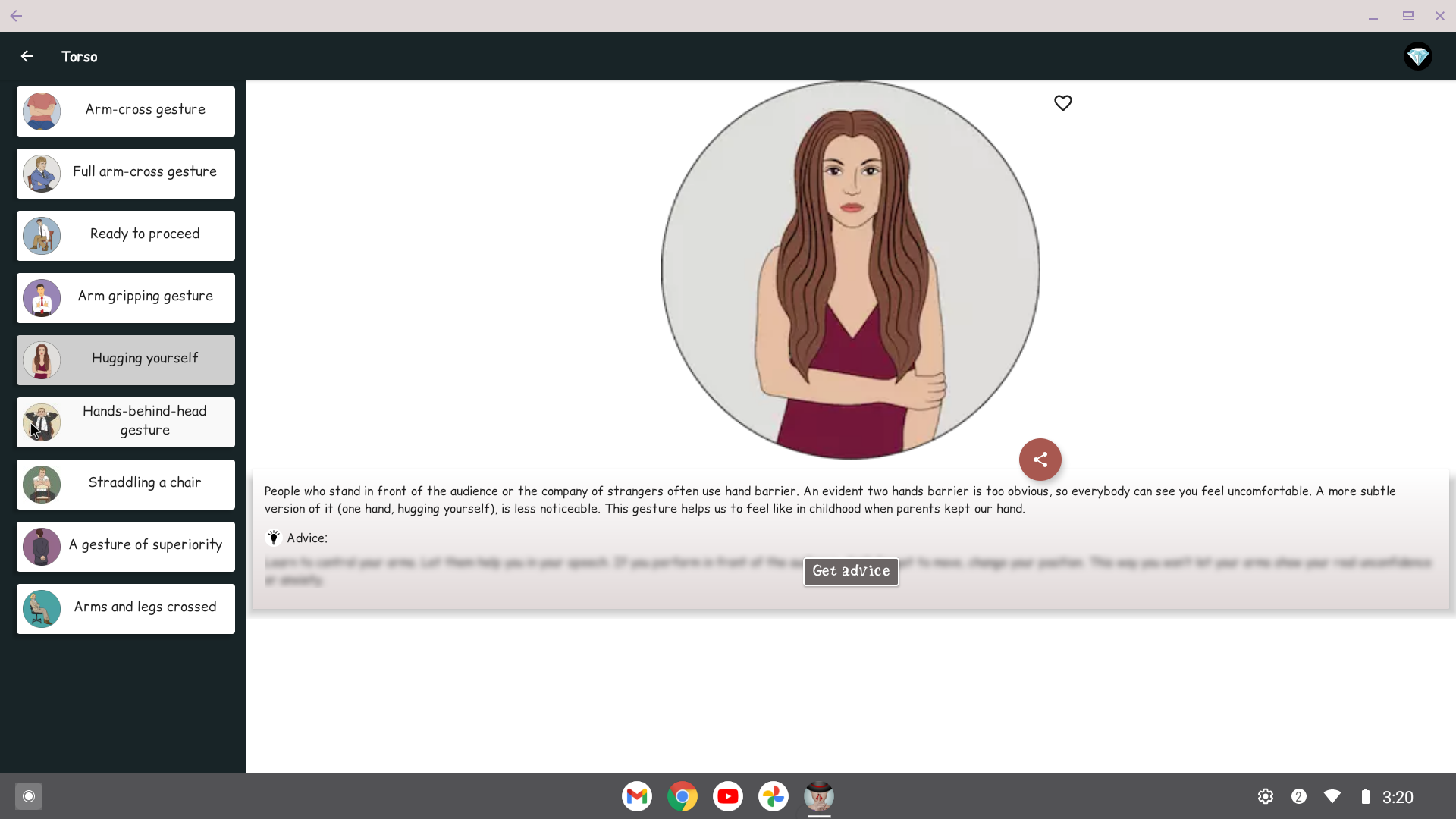Click the 3:20 clock
Image resolution: width=1456 pixels, height=819 pixels.
click(x=1398, y=797)
